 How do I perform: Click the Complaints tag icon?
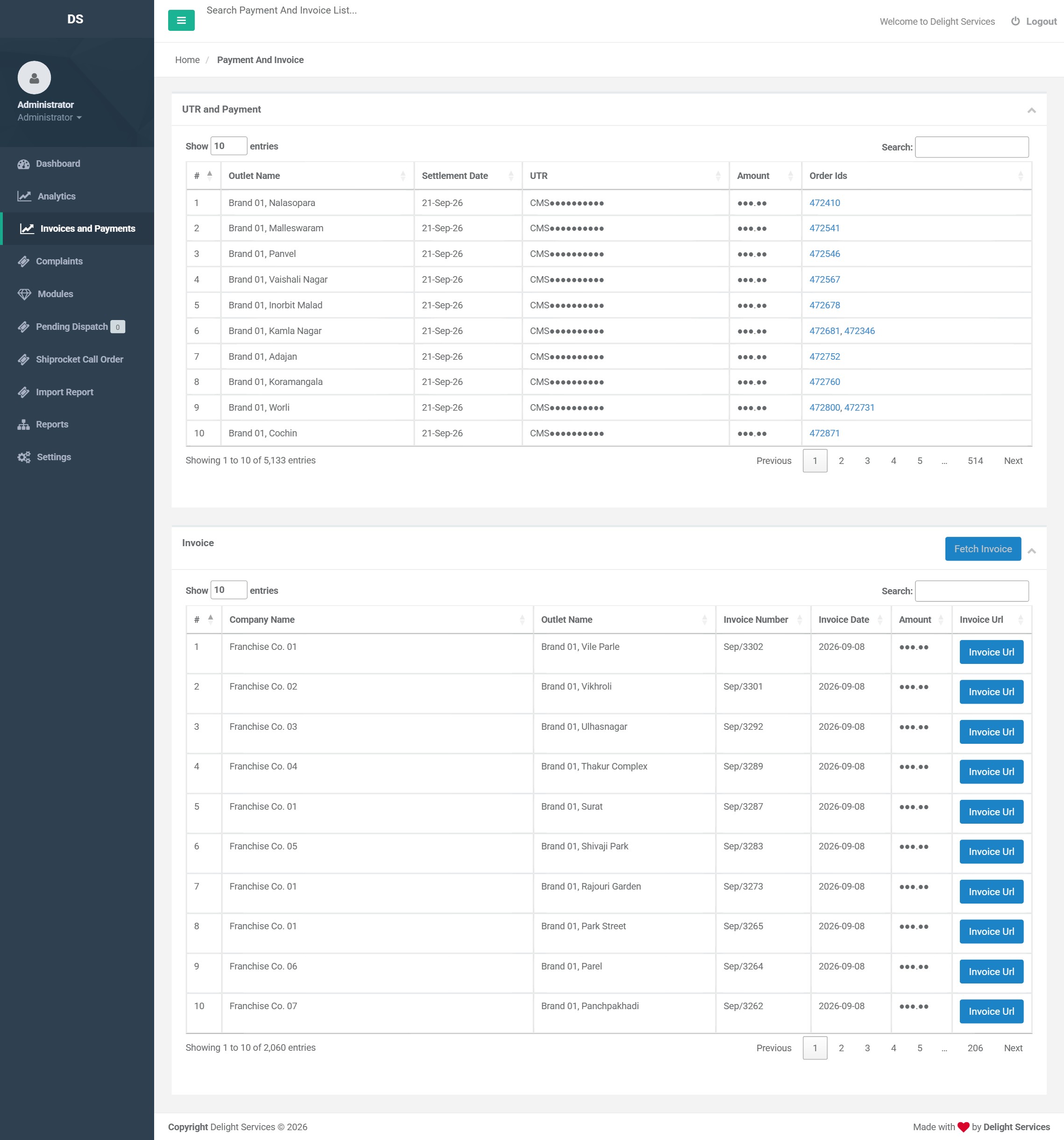click(23, 262)
